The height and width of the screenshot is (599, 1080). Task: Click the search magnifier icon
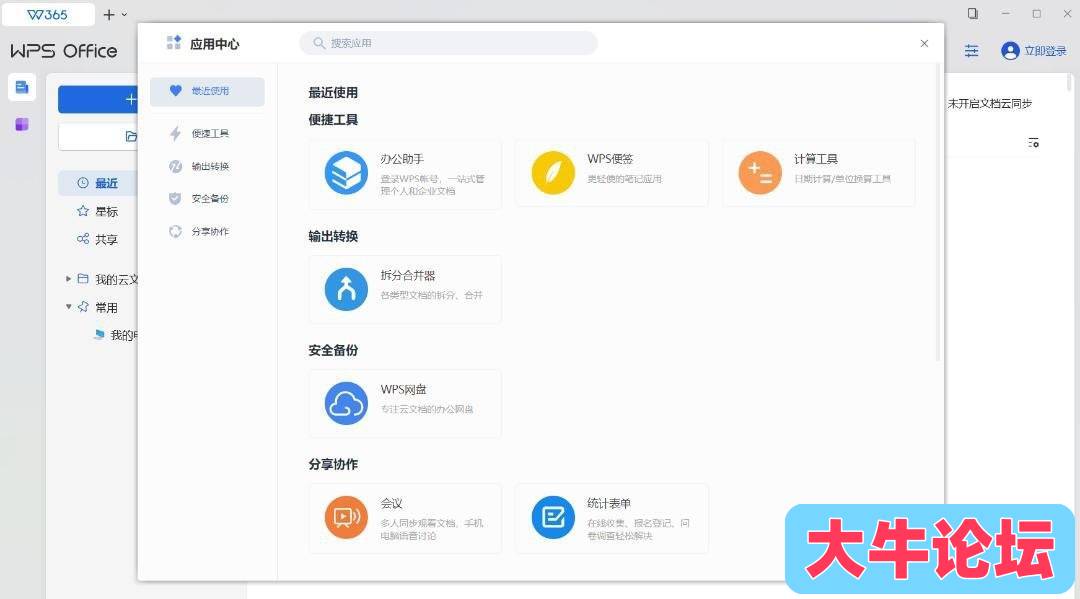coord(319,43)
